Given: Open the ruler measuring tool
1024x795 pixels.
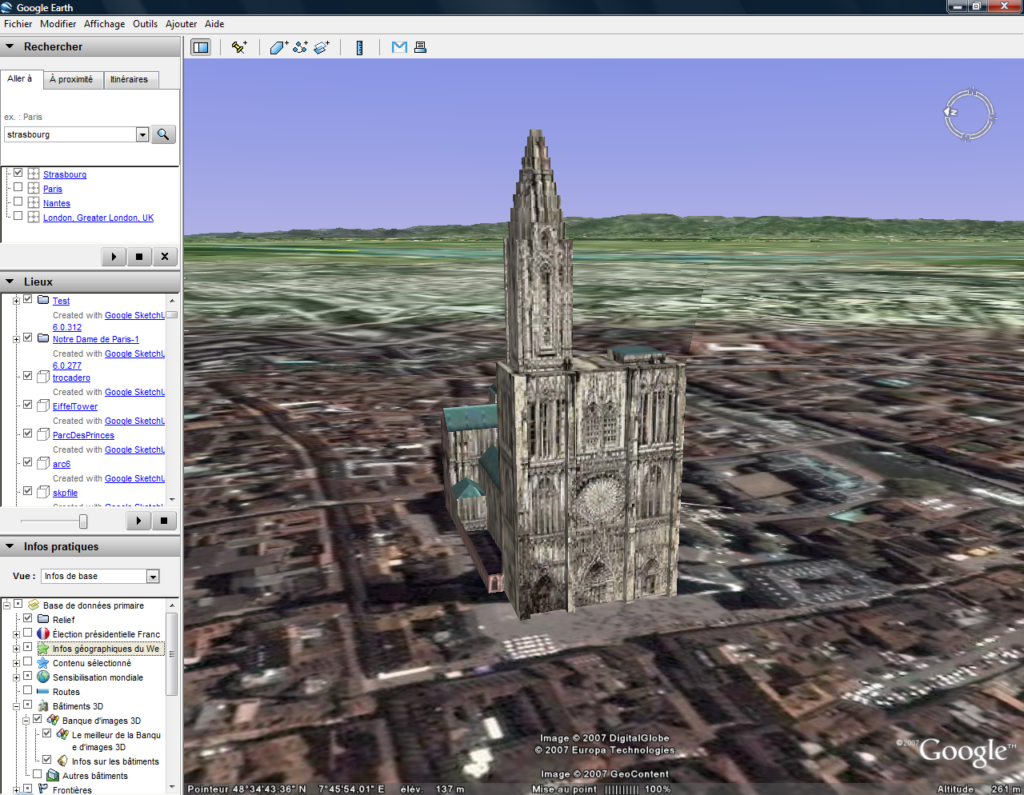Looking at the screenshot, I should point(359,47).
